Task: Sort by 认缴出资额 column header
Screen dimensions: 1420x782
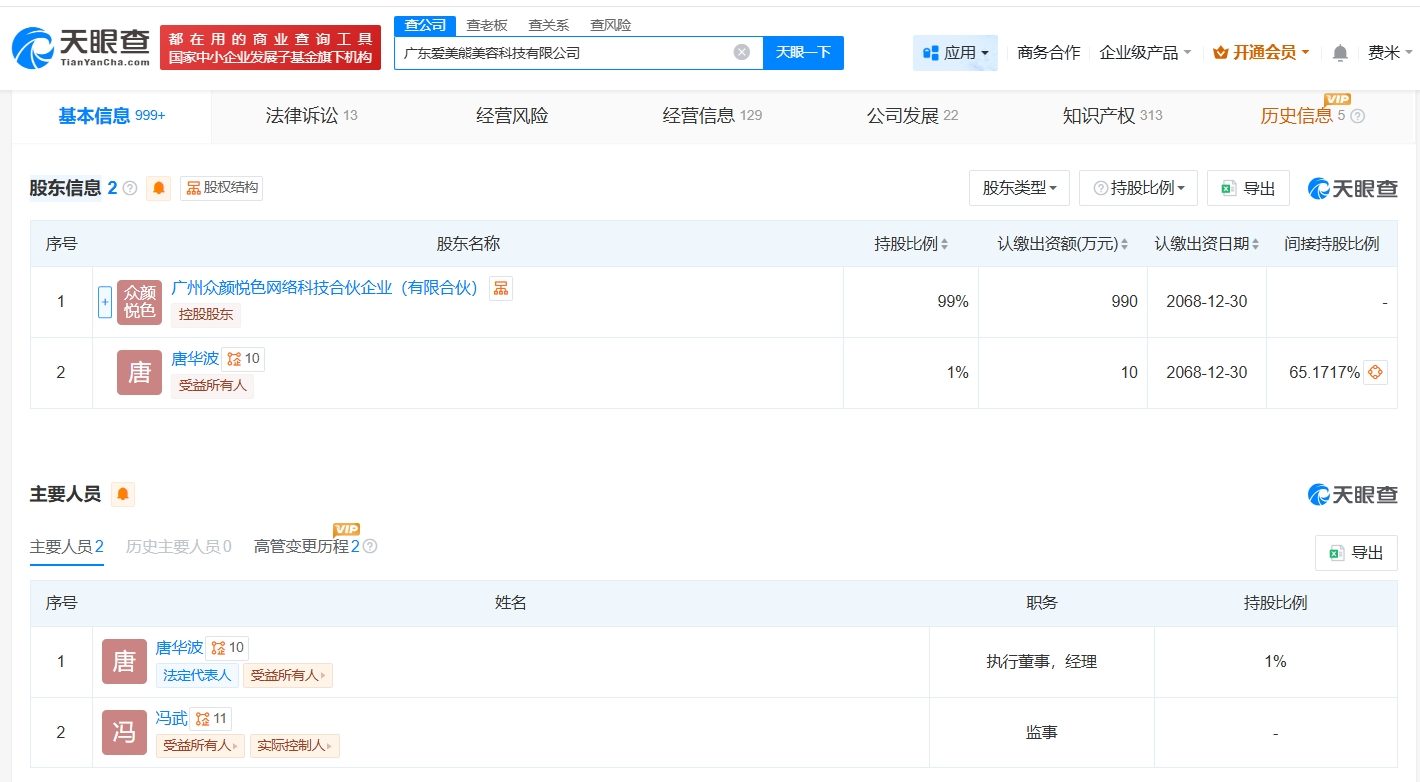Action: pos(1062,244)
